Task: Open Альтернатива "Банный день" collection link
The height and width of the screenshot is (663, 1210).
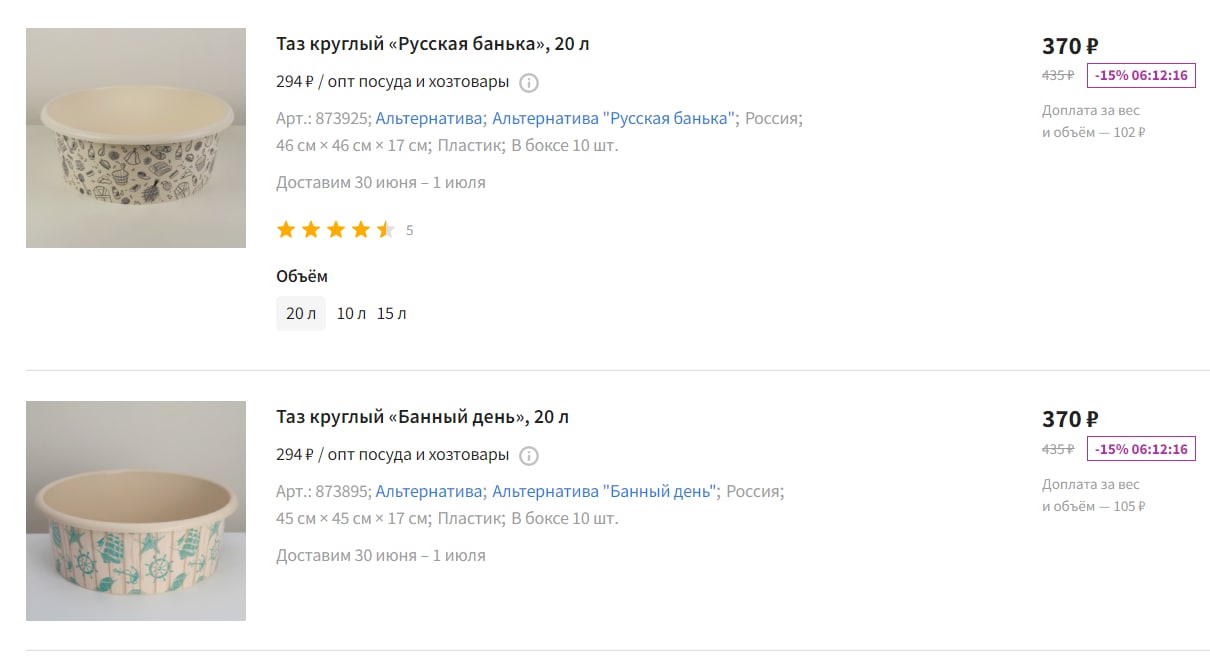Action: [x=604, y=491]
